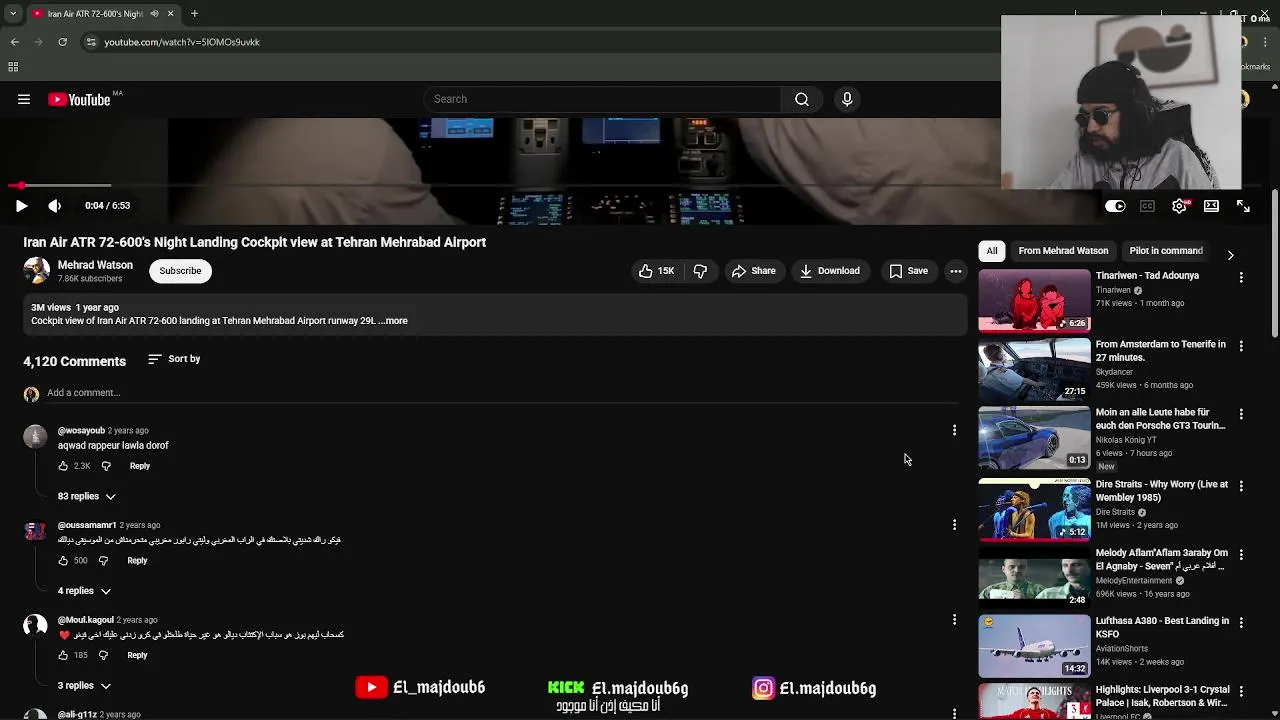Like @wosayoub's comment

point(63,466)
